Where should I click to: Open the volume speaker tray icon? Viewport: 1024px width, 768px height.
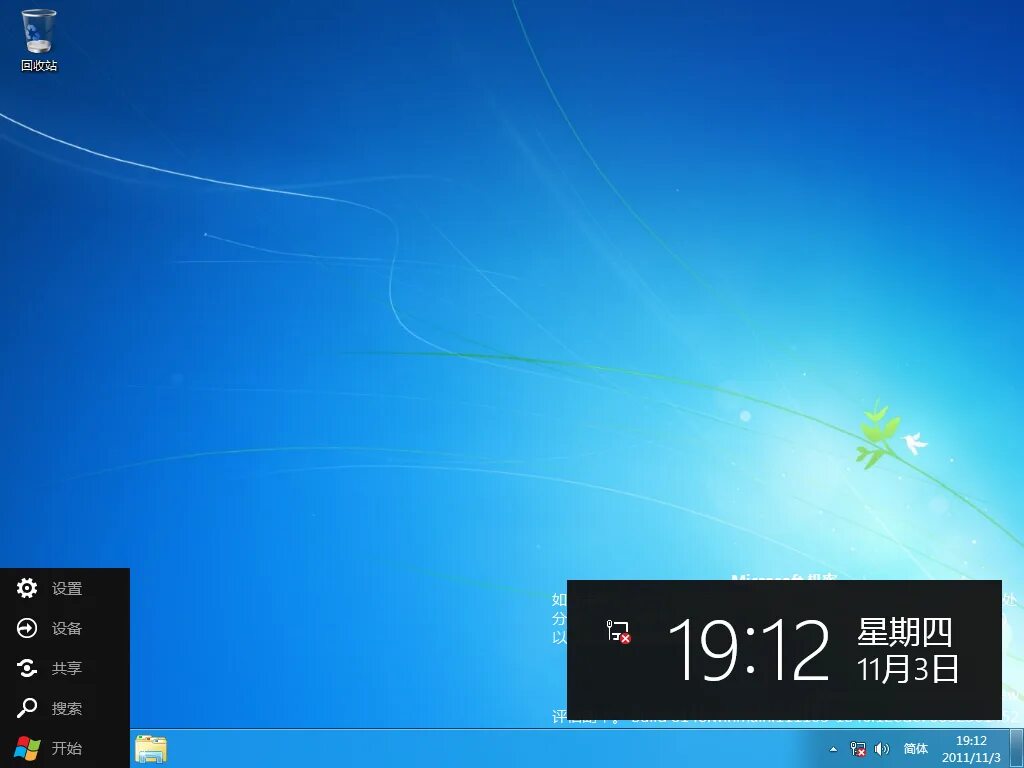coord(882,749)
